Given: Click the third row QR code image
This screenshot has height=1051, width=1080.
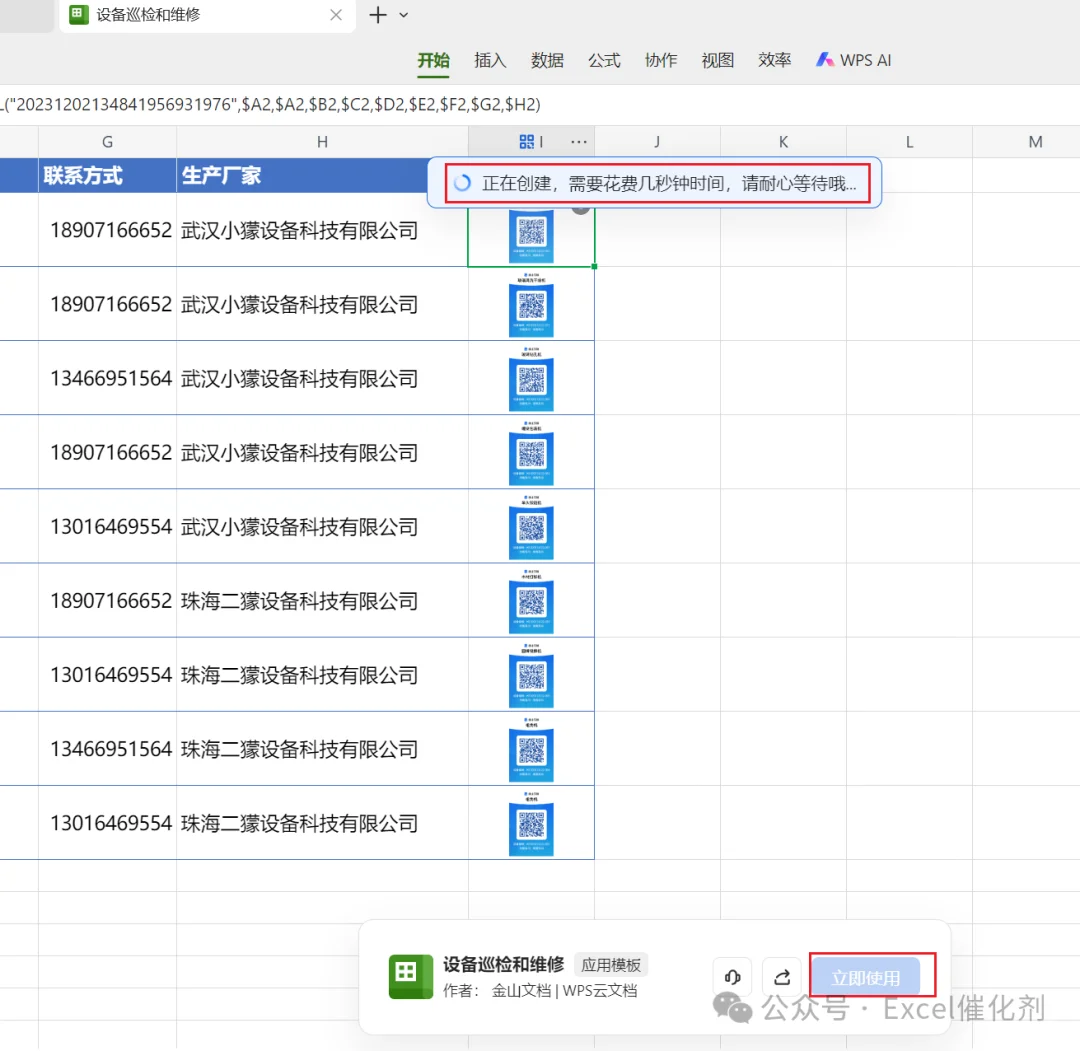Looking at the screenshot, I should pyautogui.click(x=531, y=379).
